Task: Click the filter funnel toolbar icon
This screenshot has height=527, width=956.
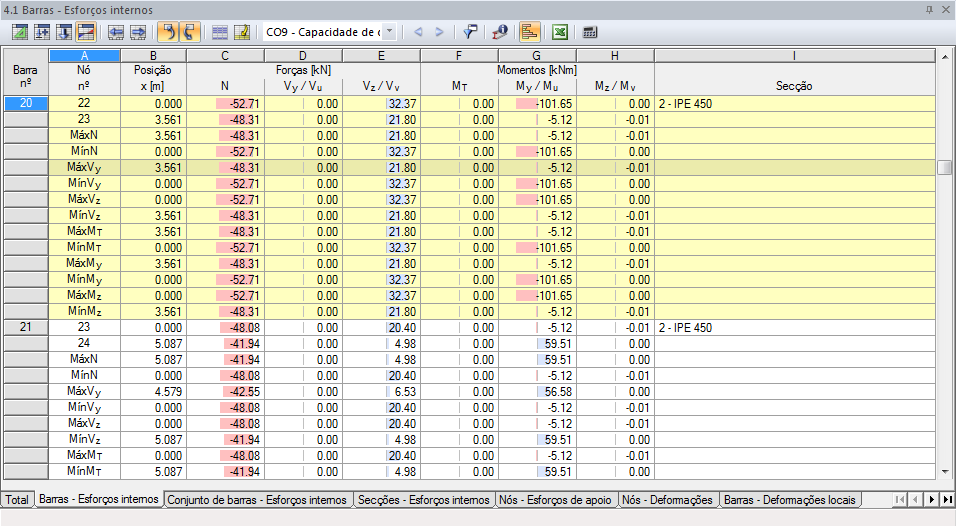Action: 469,32
